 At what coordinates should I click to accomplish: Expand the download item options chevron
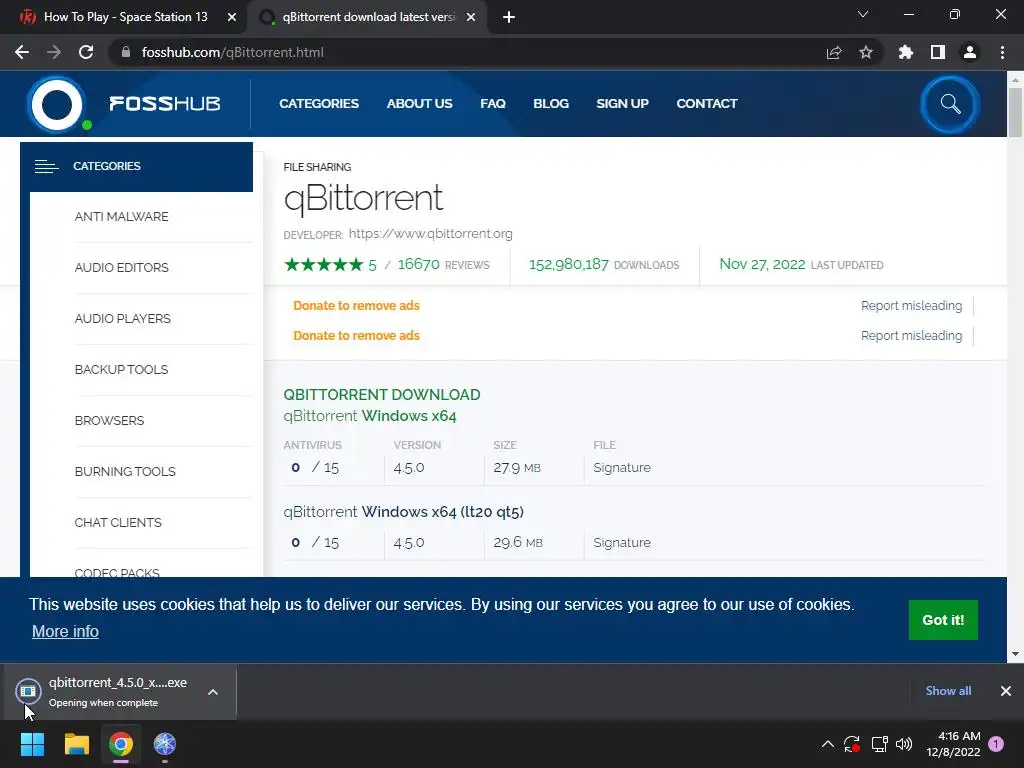click(213, 692)
